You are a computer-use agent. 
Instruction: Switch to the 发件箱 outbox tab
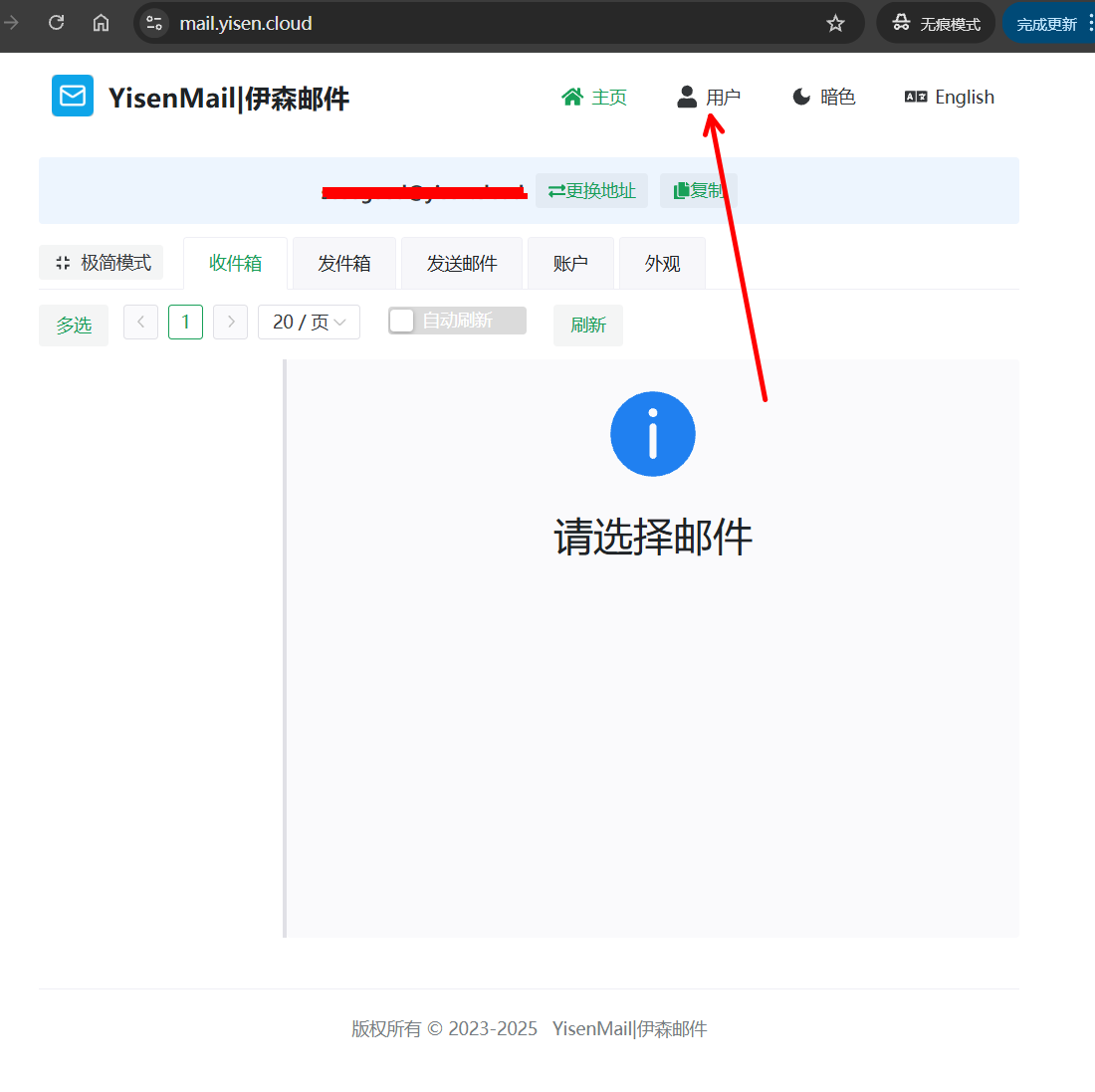pos(343,262)
